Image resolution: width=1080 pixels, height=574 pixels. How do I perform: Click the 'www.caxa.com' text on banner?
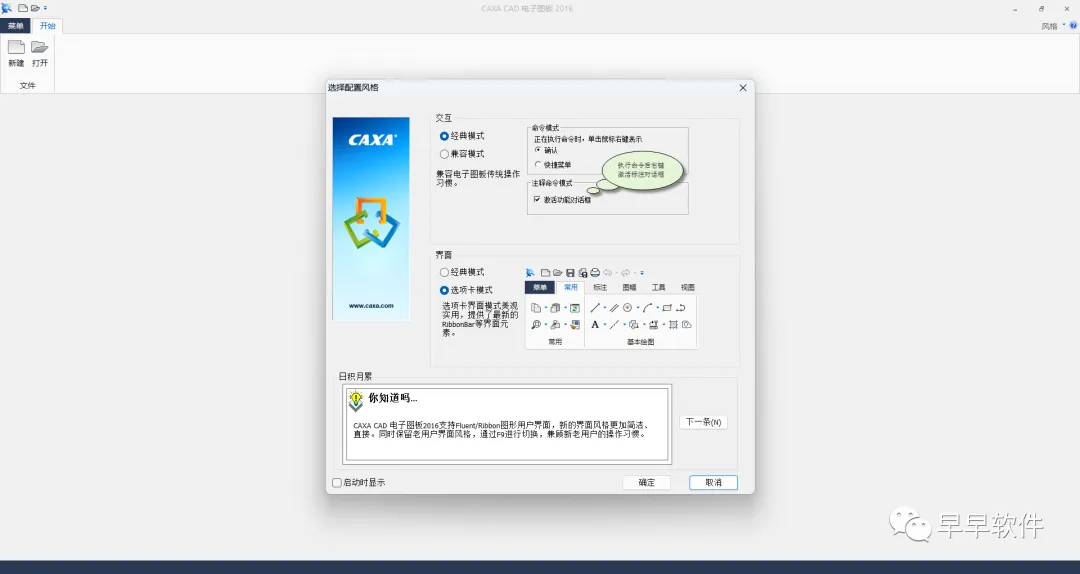[371, 305]
